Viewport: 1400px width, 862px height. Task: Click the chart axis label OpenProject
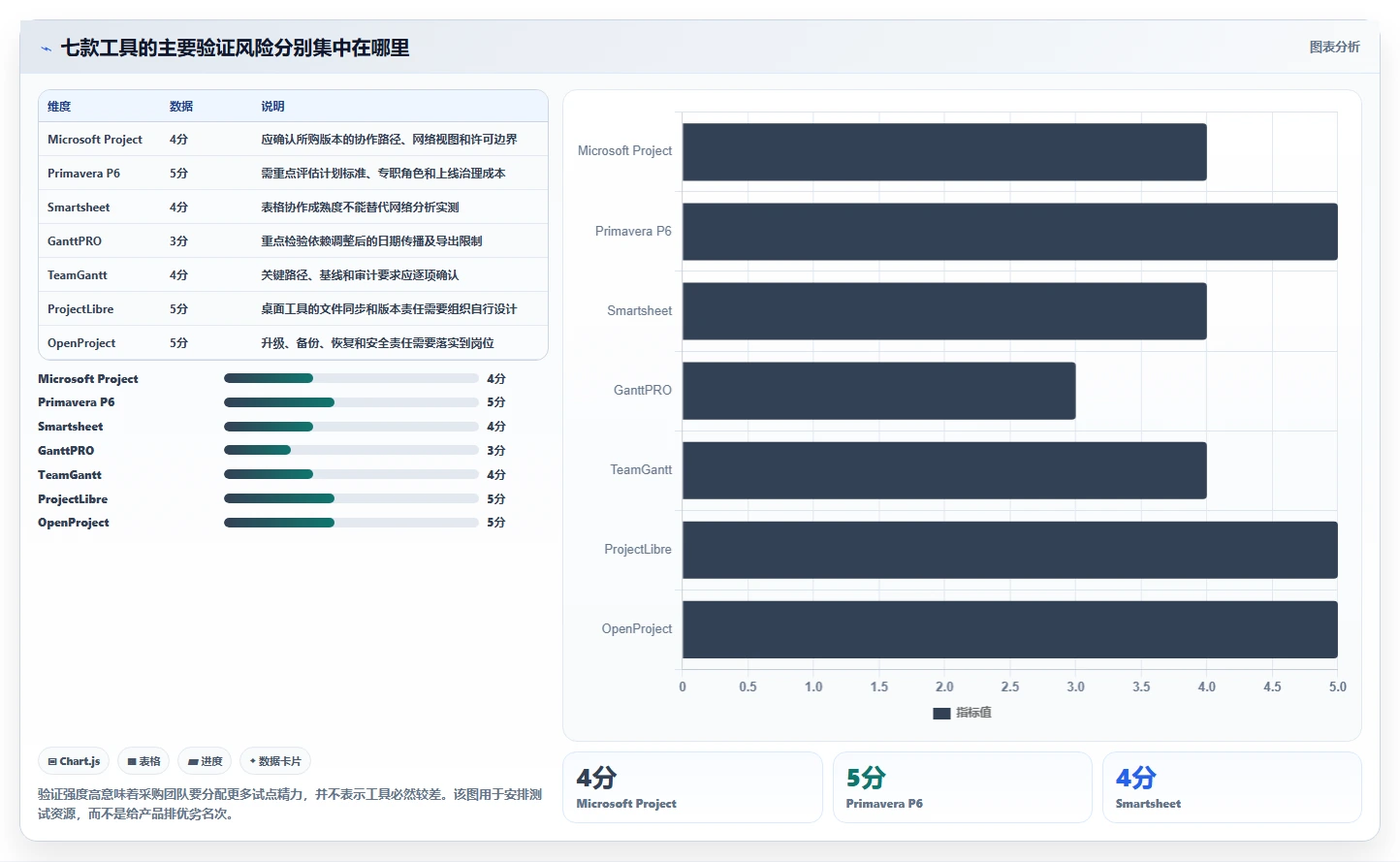click(637, 629)
